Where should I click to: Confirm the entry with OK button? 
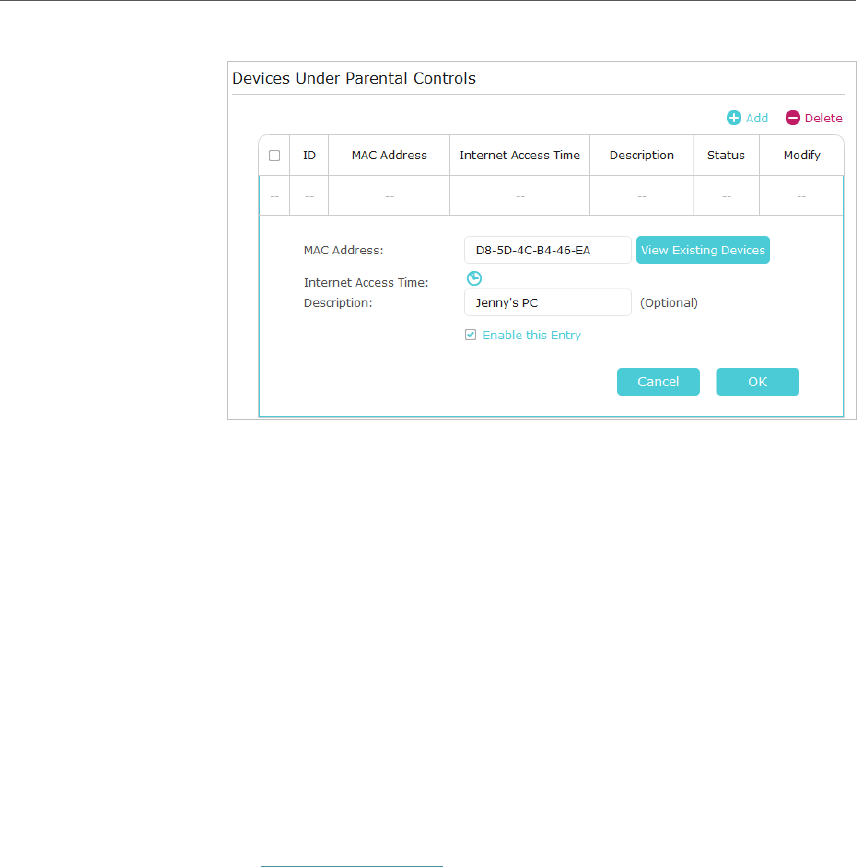(x=757, y=382)
